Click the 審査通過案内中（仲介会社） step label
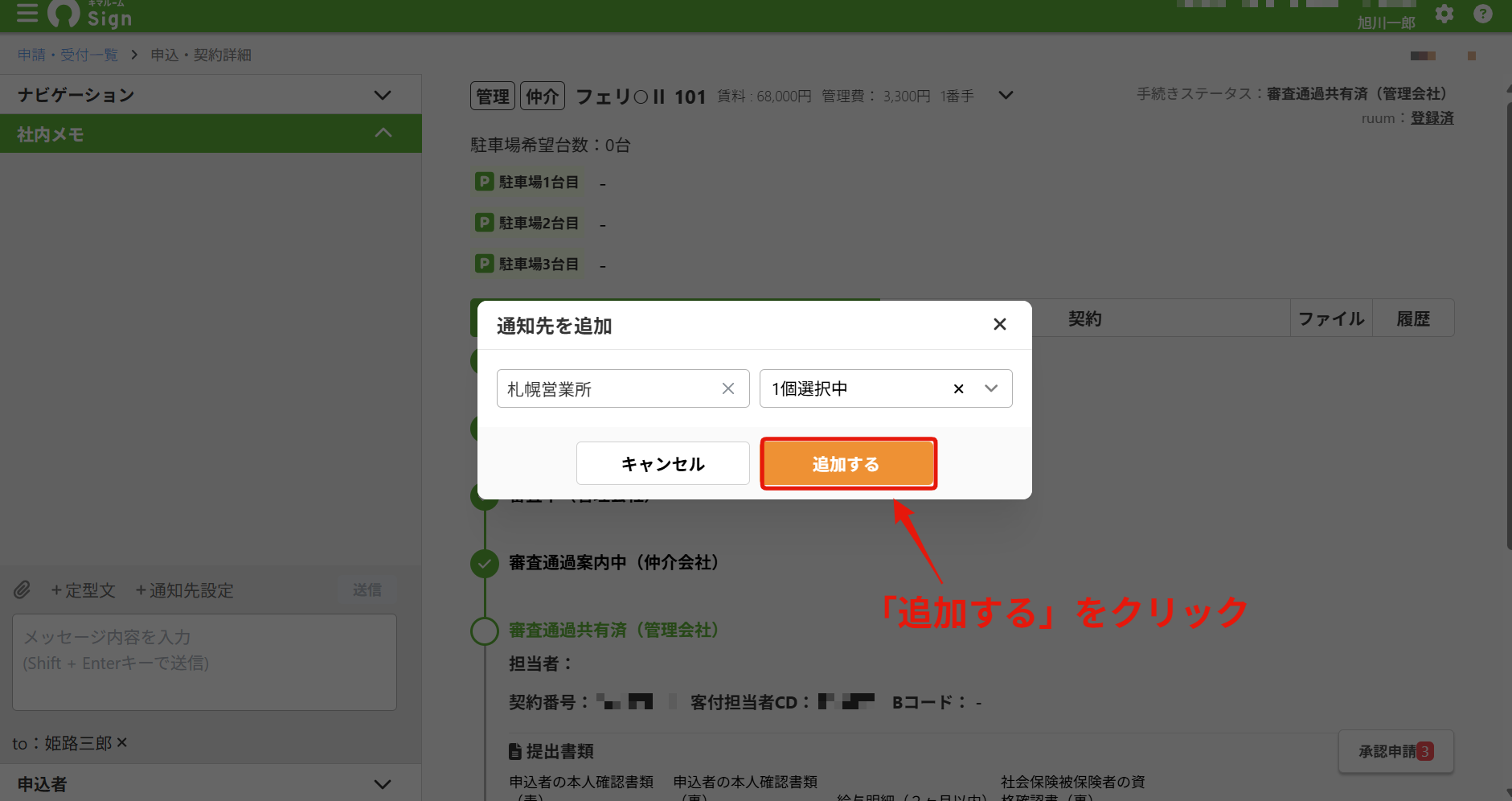Viewport: 1512px width, 801px height. coord(613,562)
